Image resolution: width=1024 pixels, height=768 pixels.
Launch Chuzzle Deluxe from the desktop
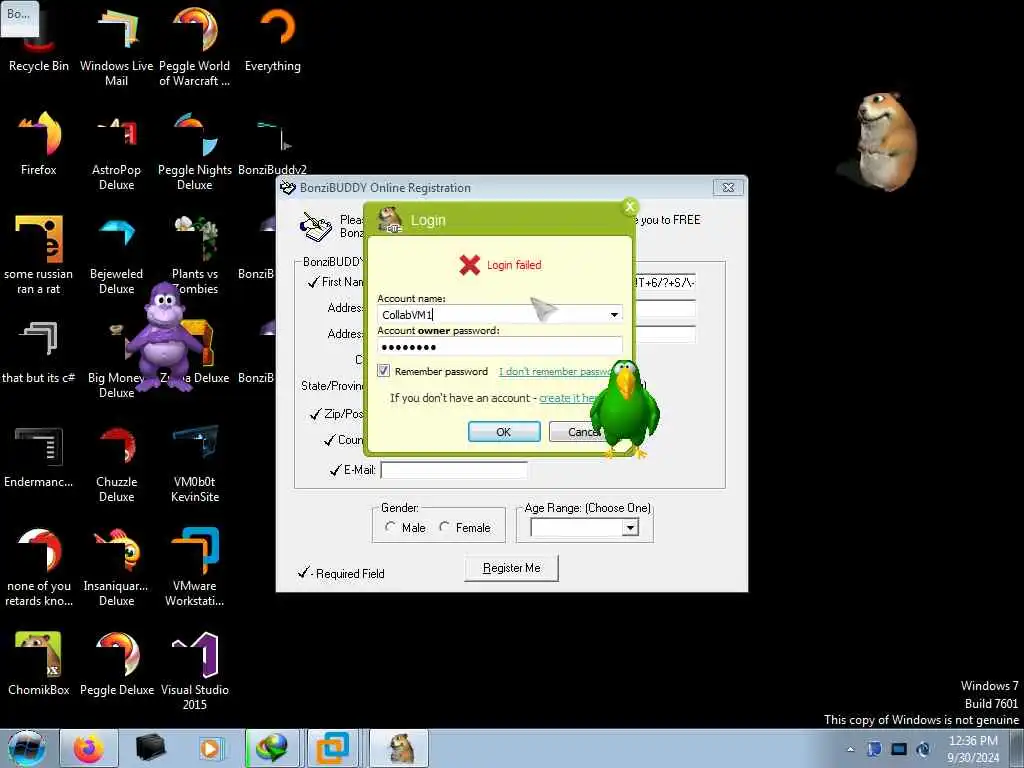[x=116, y=462]
